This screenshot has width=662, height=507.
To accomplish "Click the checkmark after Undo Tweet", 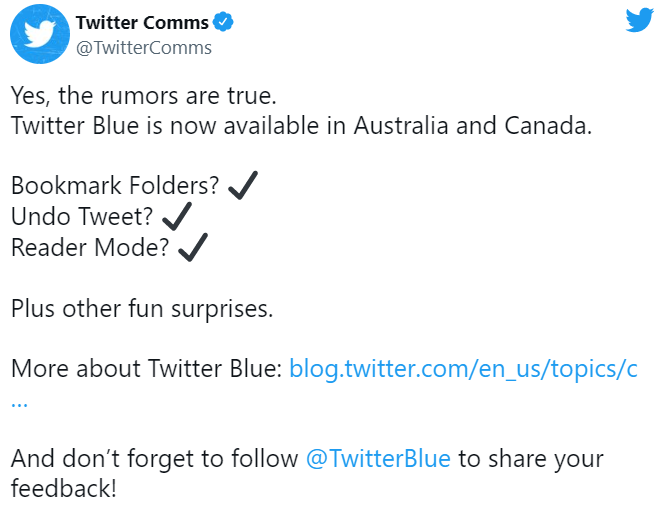I will click(177, 215).
